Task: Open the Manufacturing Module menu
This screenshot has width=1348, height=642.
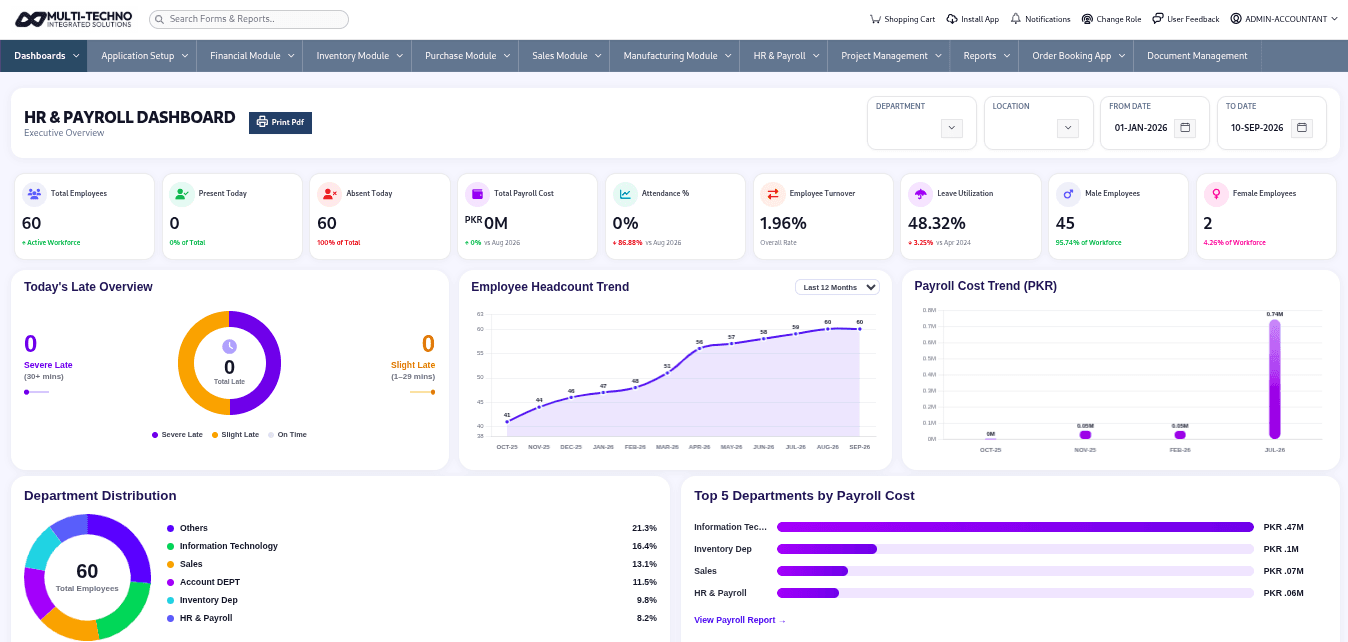Action: pyautogui.click(x=675, y=56)
